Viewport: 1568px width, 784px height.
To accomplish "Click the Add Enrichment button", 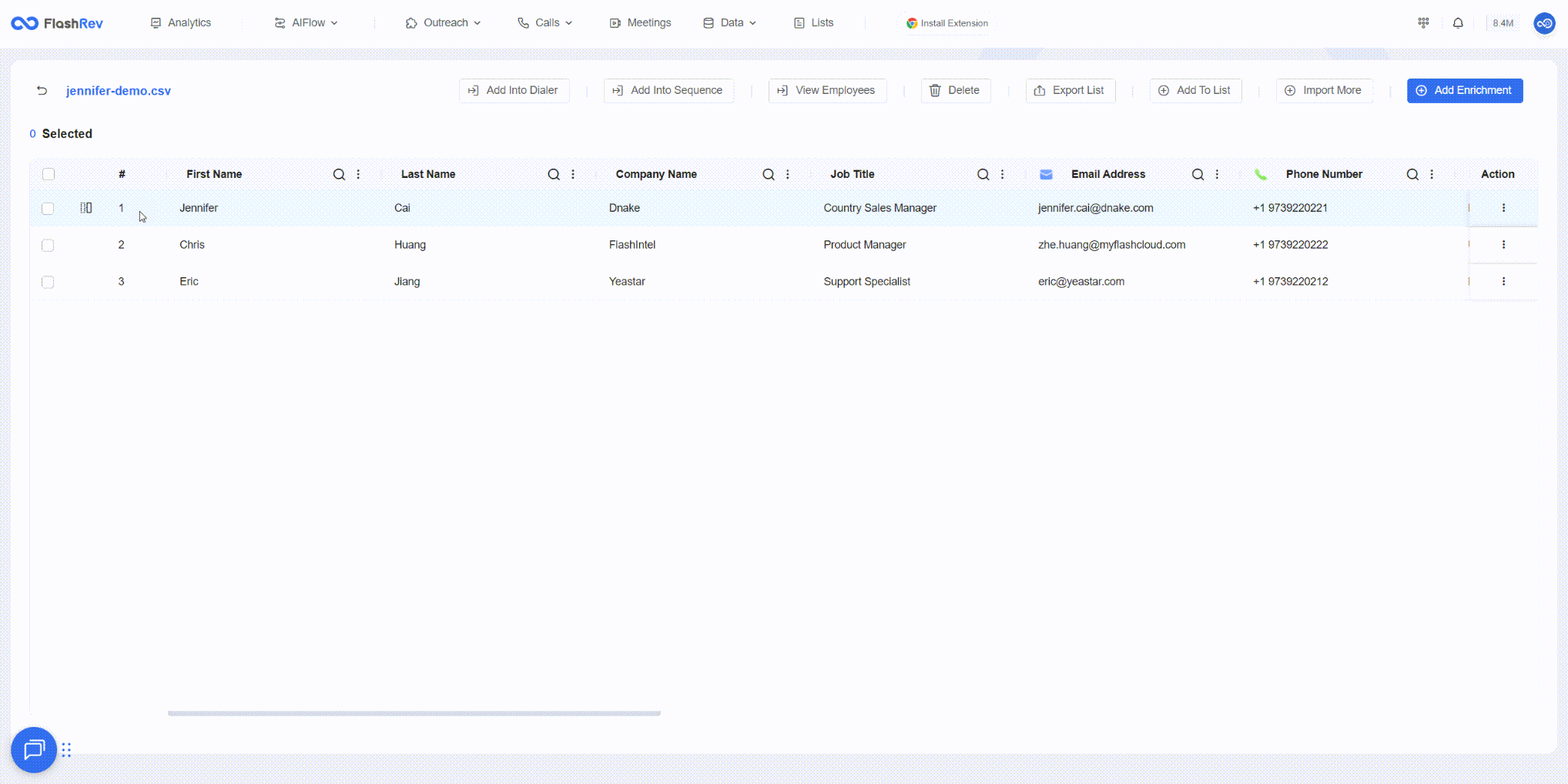I will (x=1465, y=91).
